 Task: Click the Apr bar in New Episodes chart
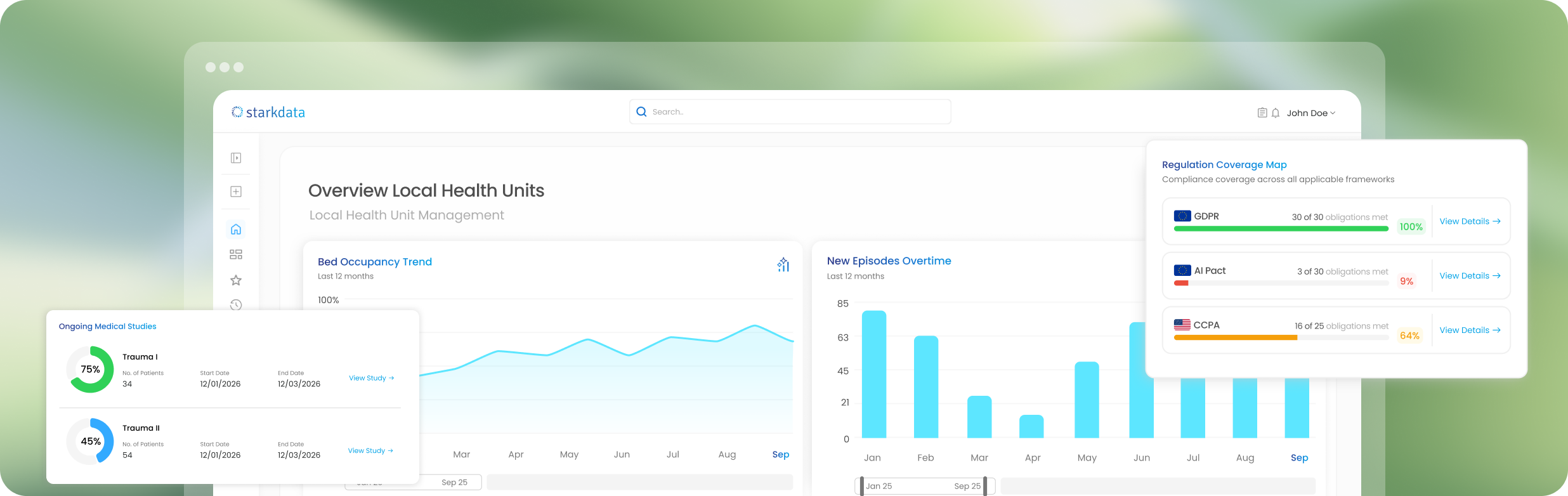click(1031, 426)
